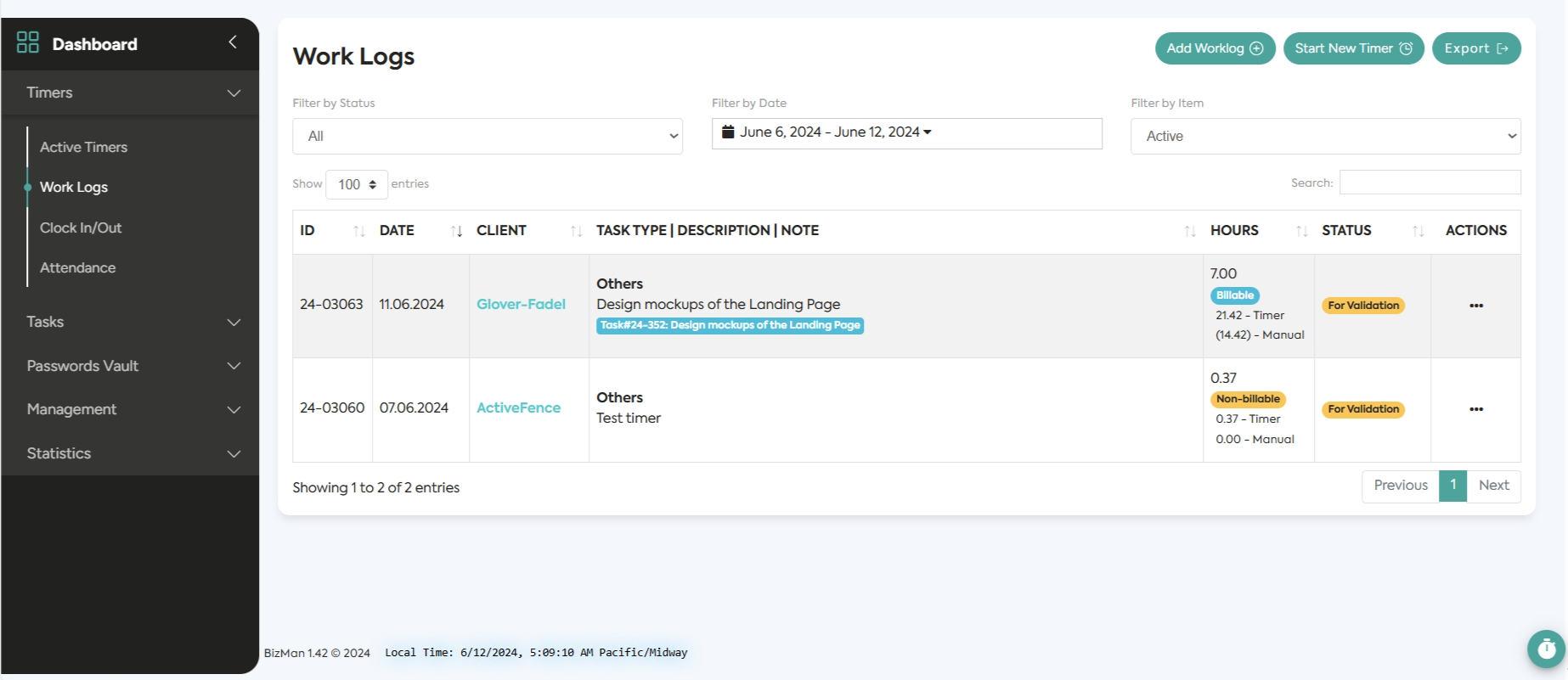The height and width of the screenshot is (680, 1568).
Task: Click the Work Logs page heading
Action: [x=353, y=56]
